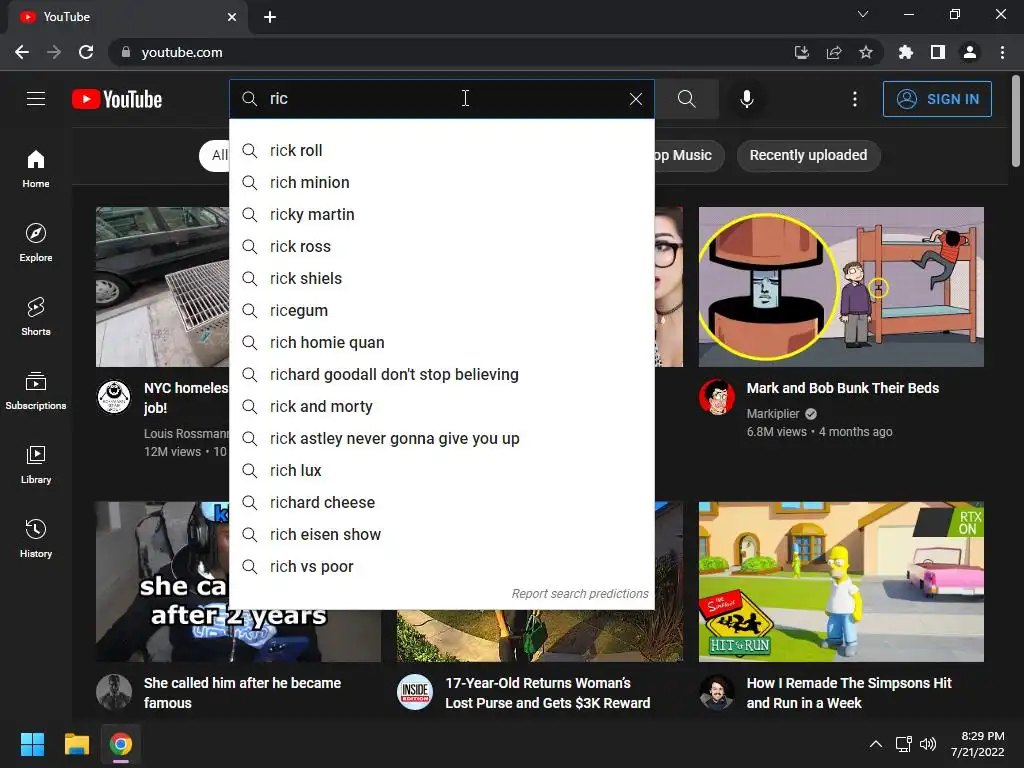Choose 'richard goodall don't stop believing' suggestion
The image size is (1024, 768).
pyautogui.click(x=442, y=375)
